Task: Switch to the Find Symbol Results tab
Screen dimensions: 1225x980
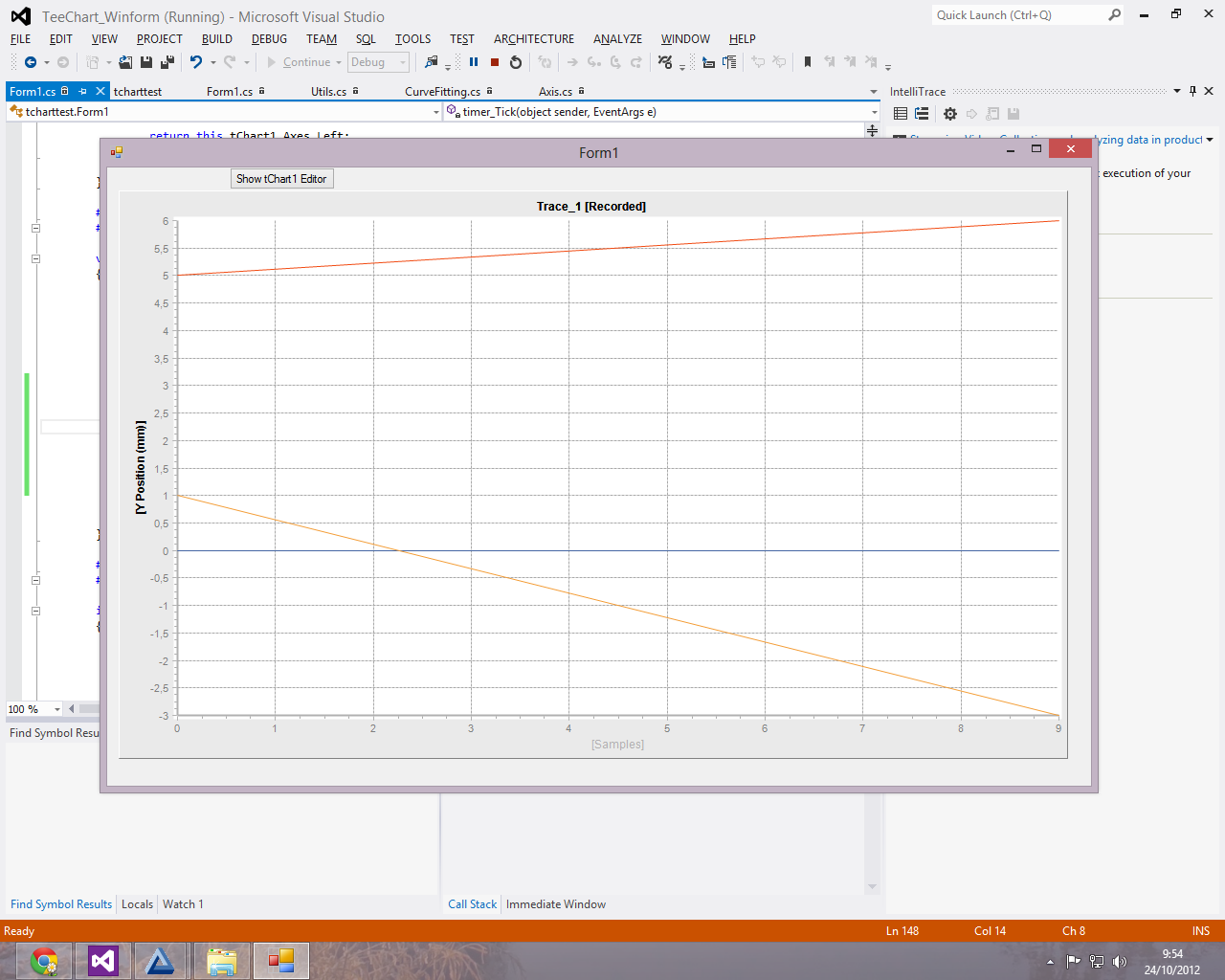Action: pyautogui.click(x=61, y=904)
